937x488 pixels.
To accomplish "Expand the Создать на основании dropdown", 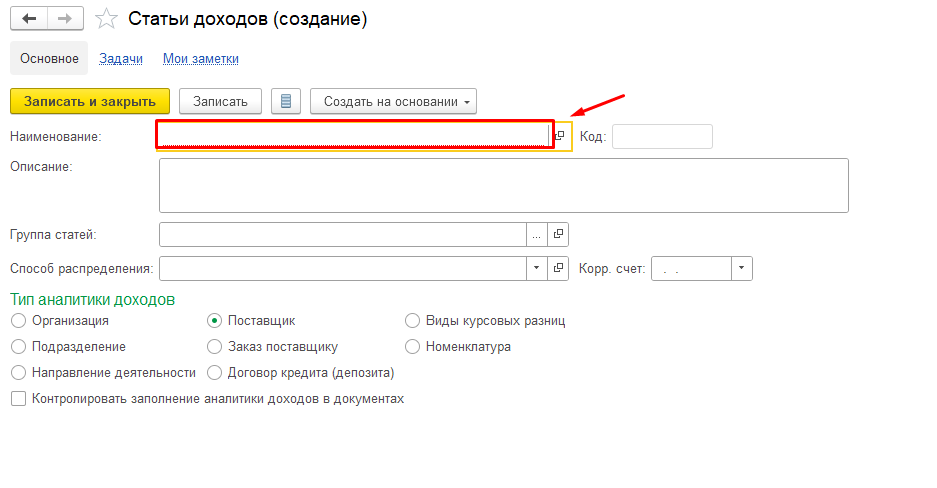I will coord(393,102).
